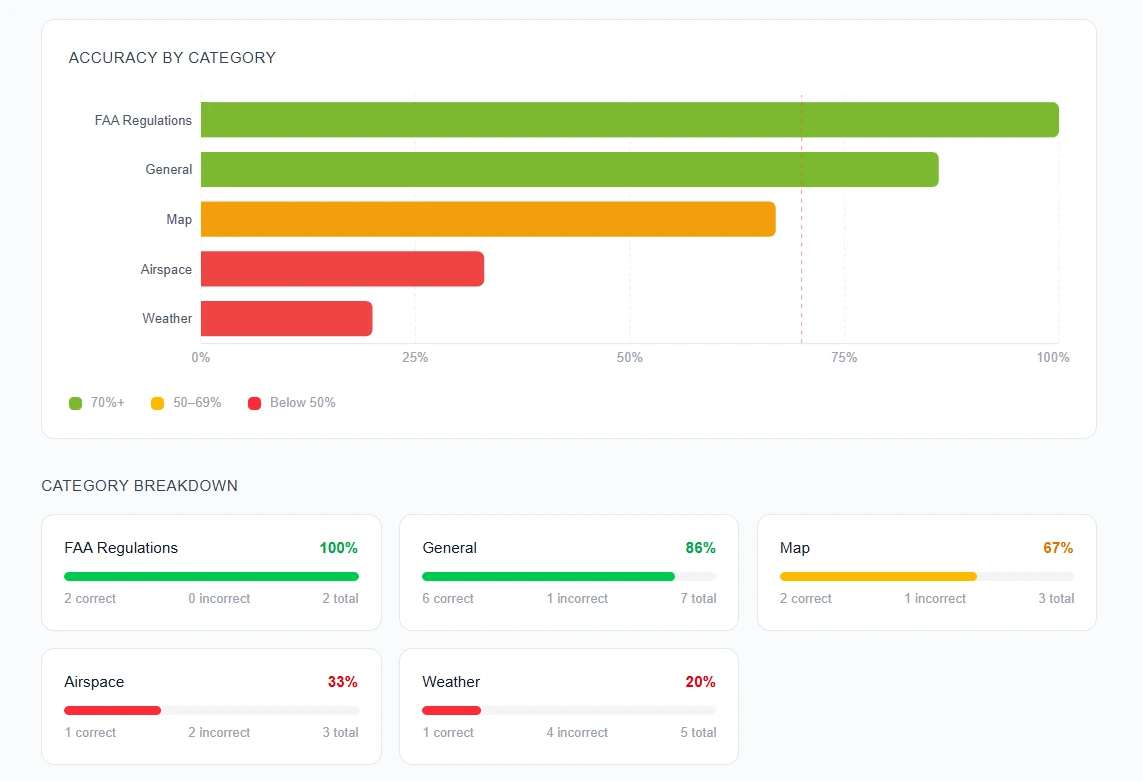Click '1 incorrect' on Map card
The image size is (1143, 781).
(x=935, y=598)
